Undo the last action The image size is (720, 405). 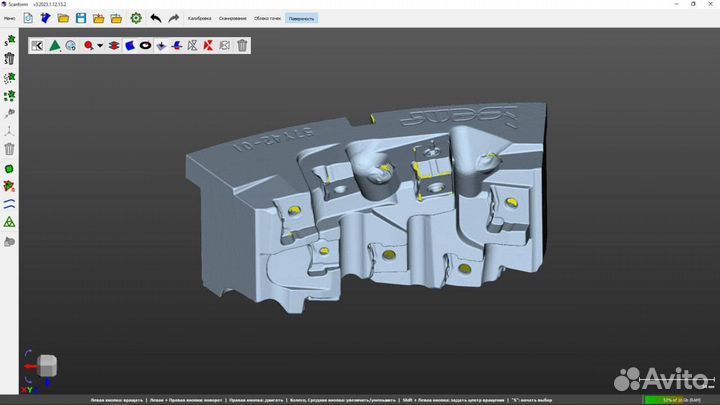156,18
